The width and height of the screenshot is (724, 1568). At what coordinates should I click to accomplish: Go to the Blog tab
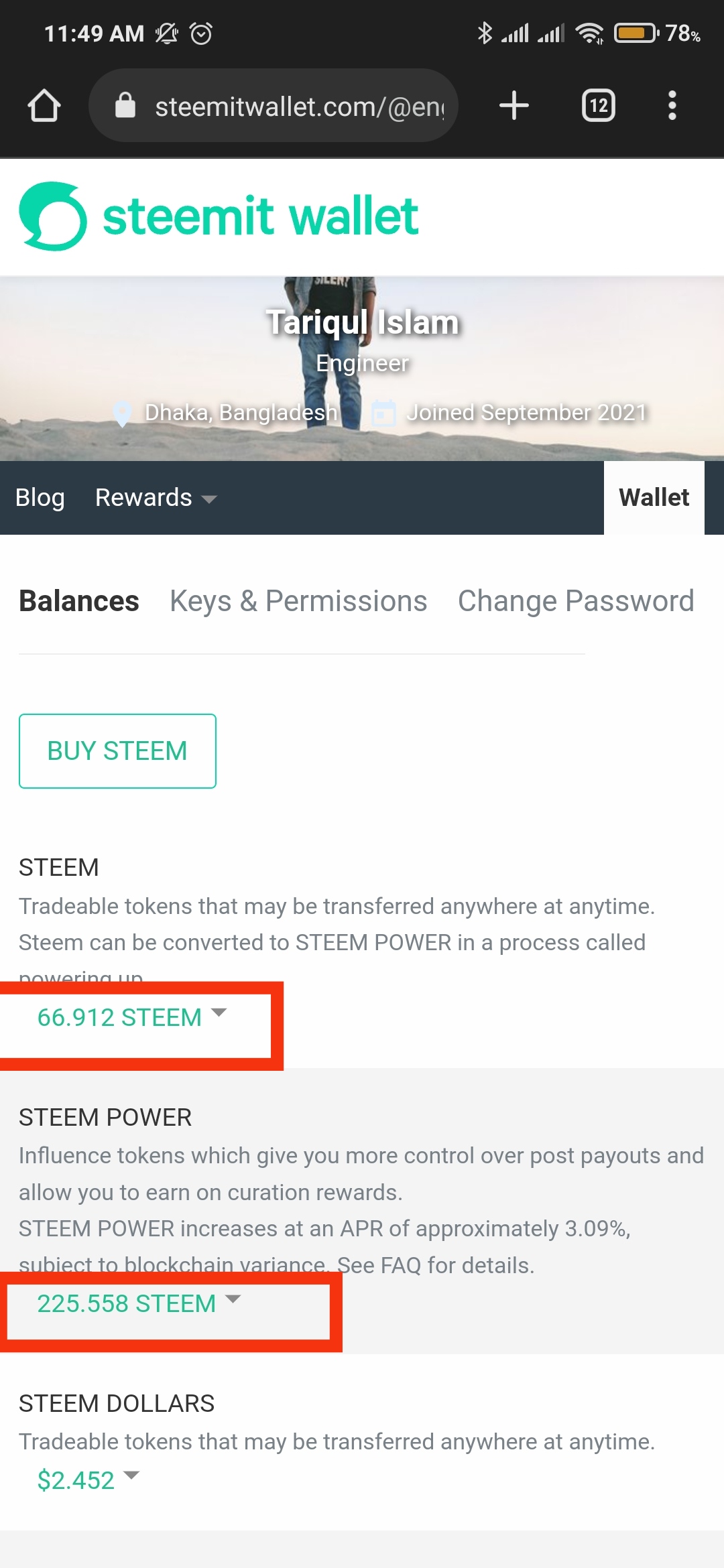[x=40, y=498]
